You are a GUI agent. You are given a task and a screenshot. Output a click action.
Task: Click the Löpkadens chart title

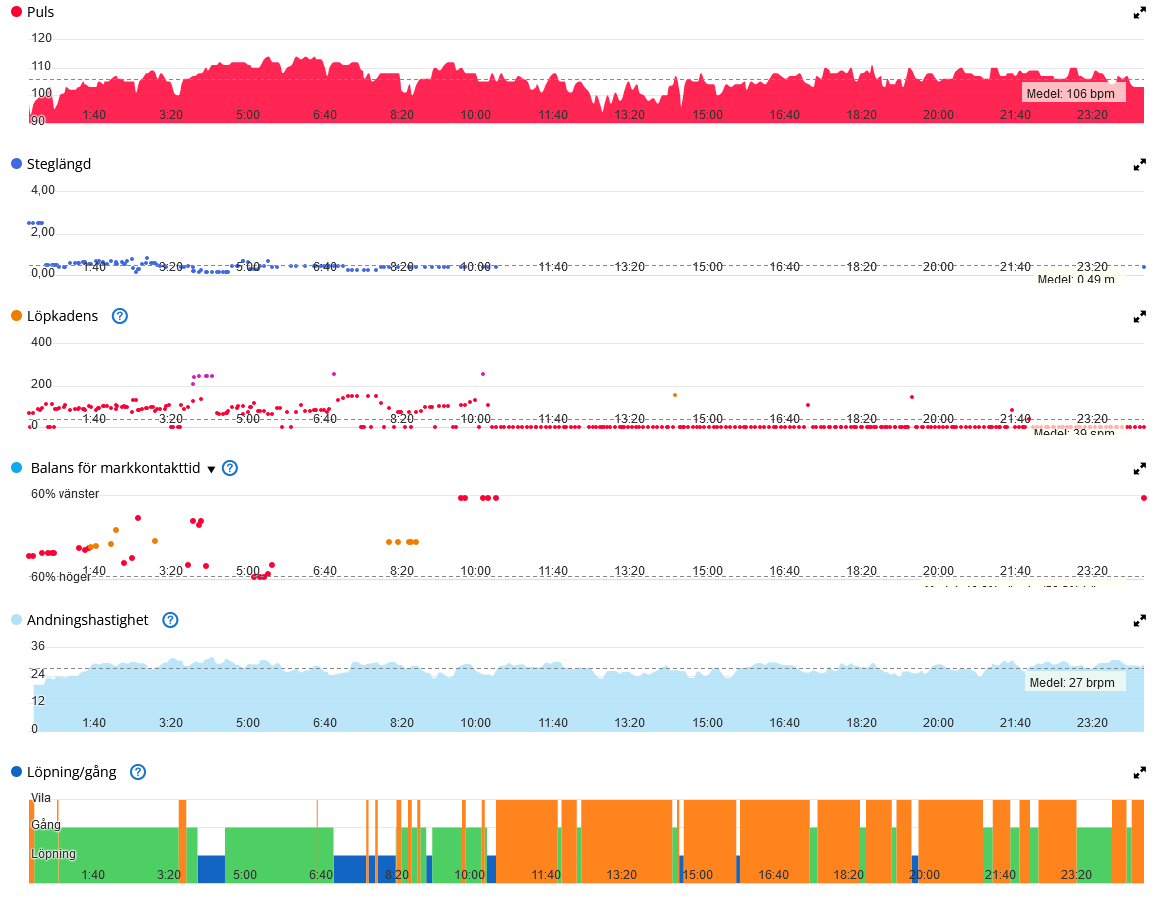click(63, 316)
